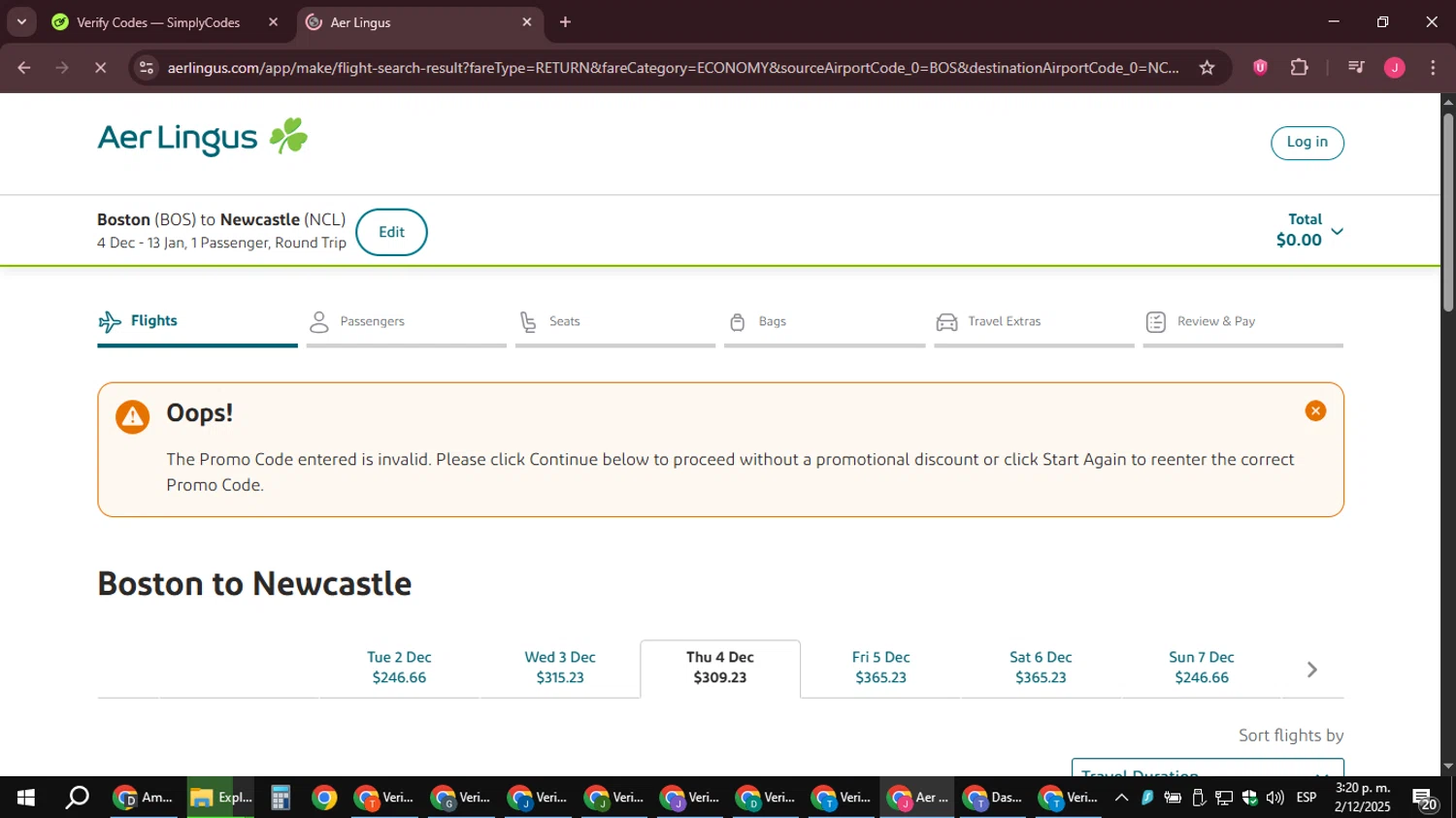
Task: Go back with browser back arrow
Action: [x=24, y=68]
